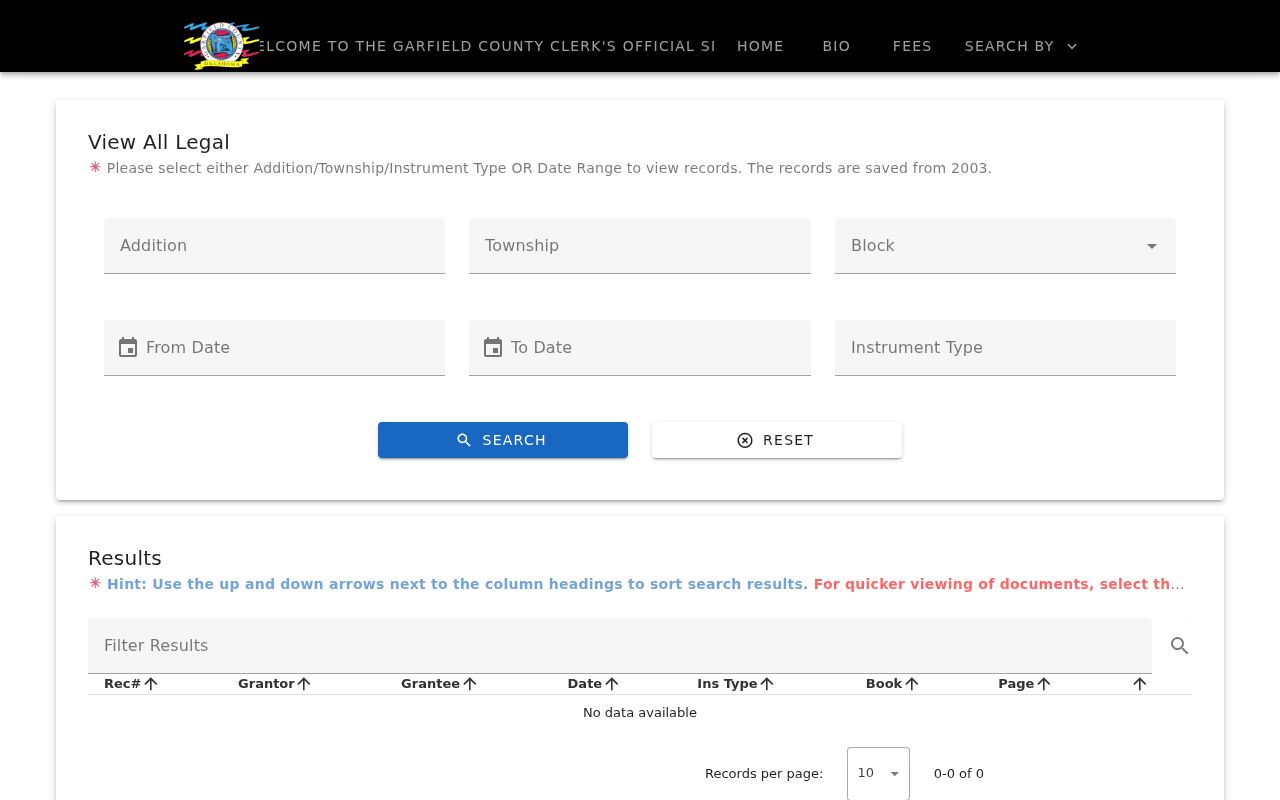Click the Garfield County seal logo
This screenshot has height=800, width=1280.
pyautogui.click(x=221, y=46)
